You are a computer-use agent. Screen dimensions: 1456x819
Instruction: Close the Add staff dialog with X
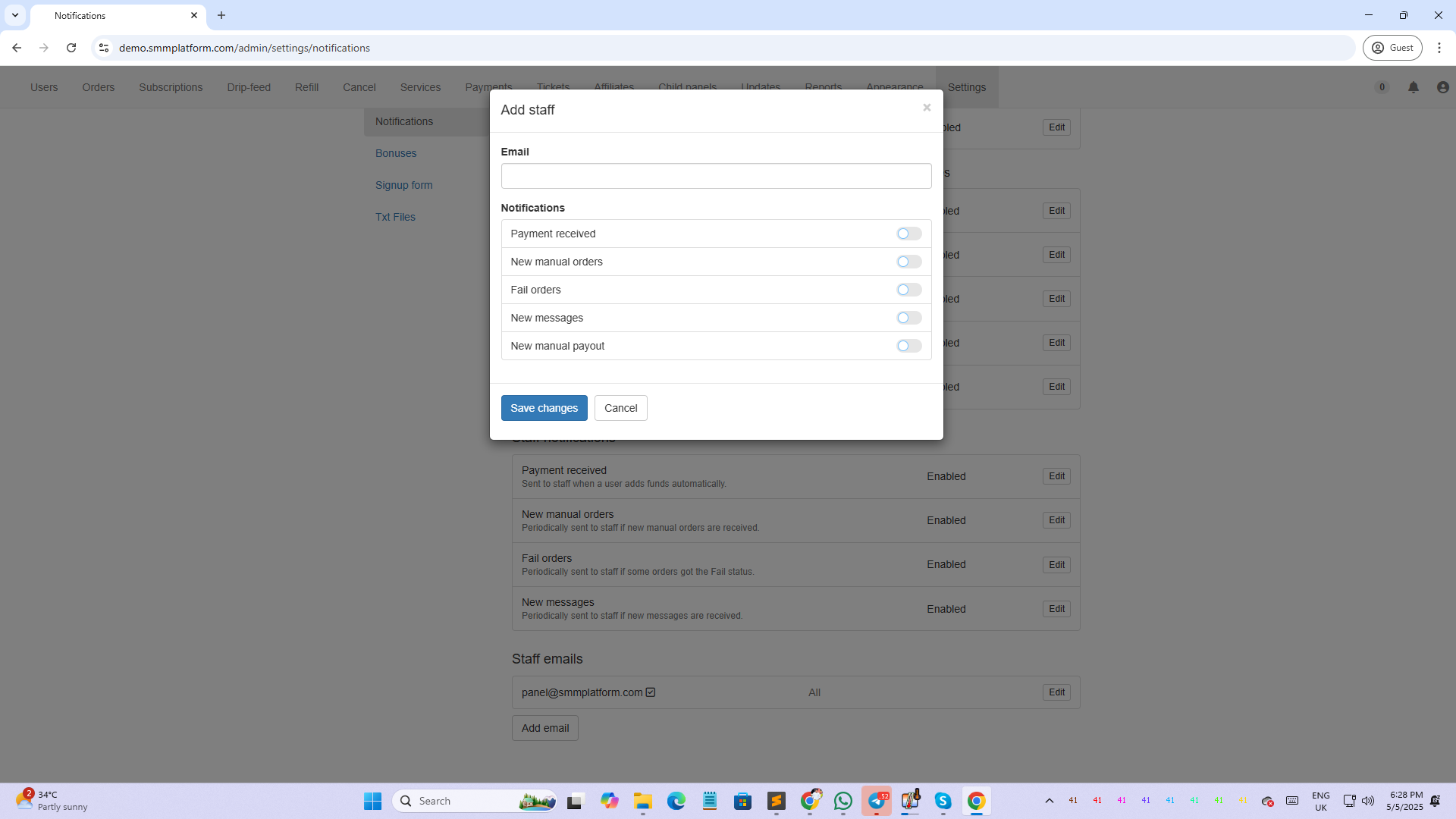[926, 108]
